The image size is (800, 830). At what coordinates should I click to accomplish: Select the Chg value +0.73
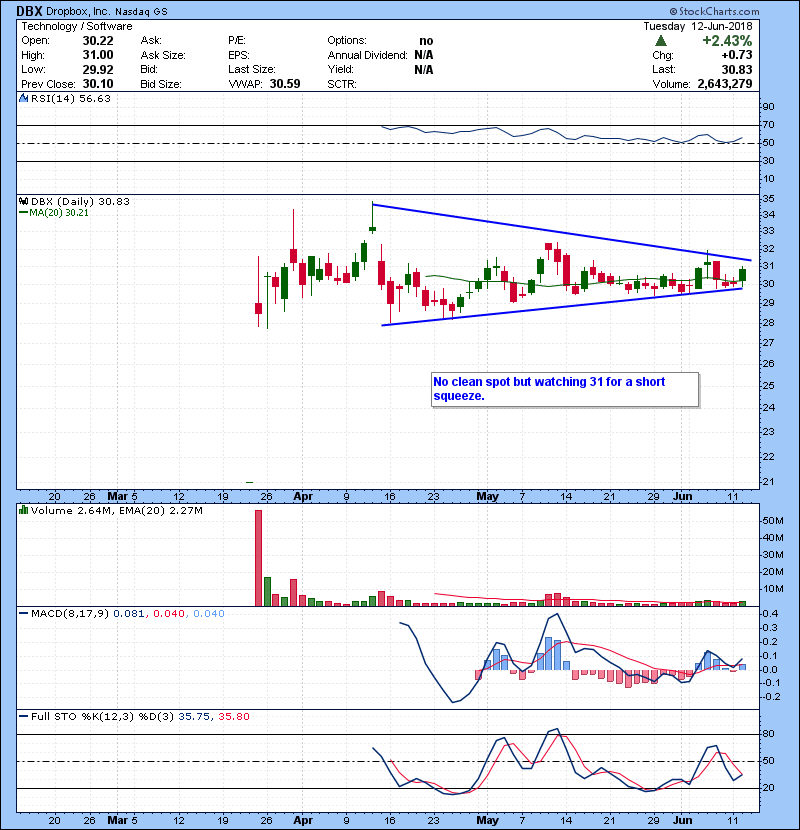[x=736, y=55]
